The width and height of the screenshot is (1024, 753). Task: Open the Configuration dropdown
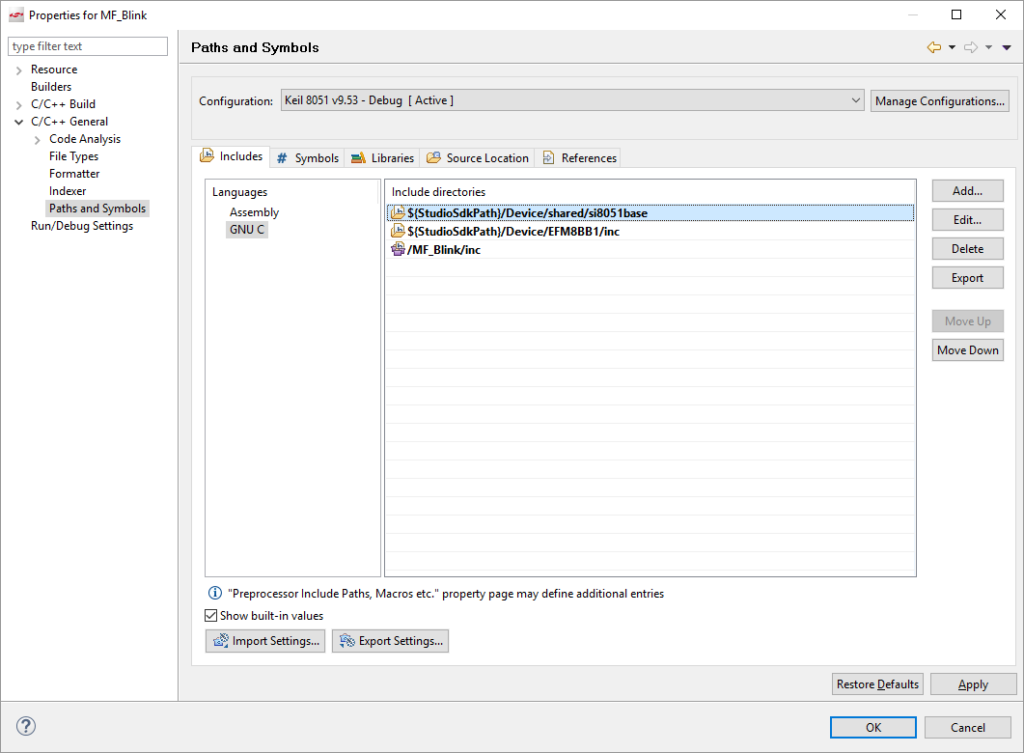855,101
